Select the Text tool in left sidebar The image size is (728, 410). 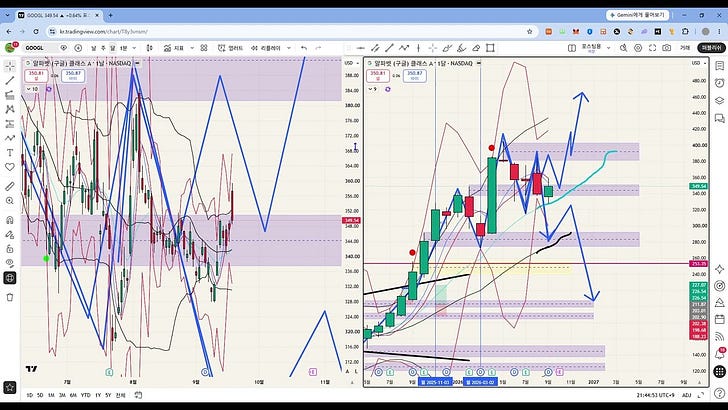click(x=10, y=153)
